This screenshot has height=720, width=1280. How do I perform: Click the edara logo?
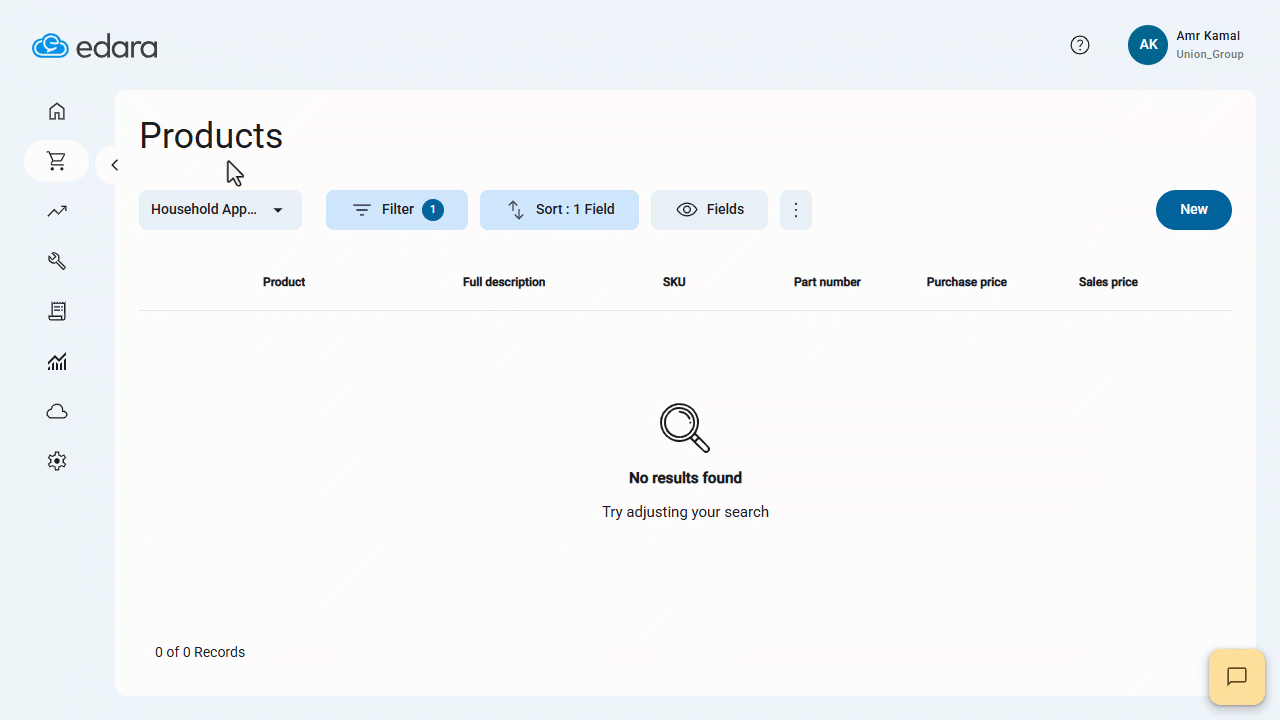tap(95, 46)
